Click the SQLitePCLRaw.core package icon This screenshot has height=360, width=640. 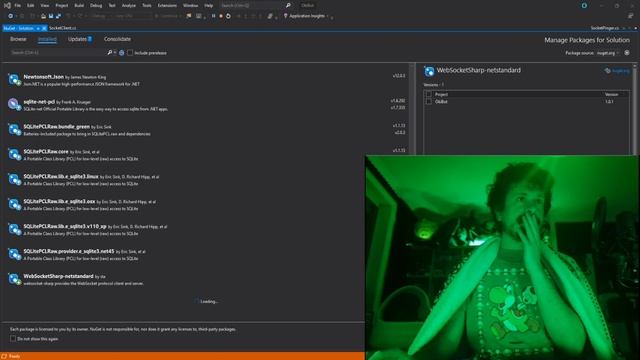click(14, 154)
